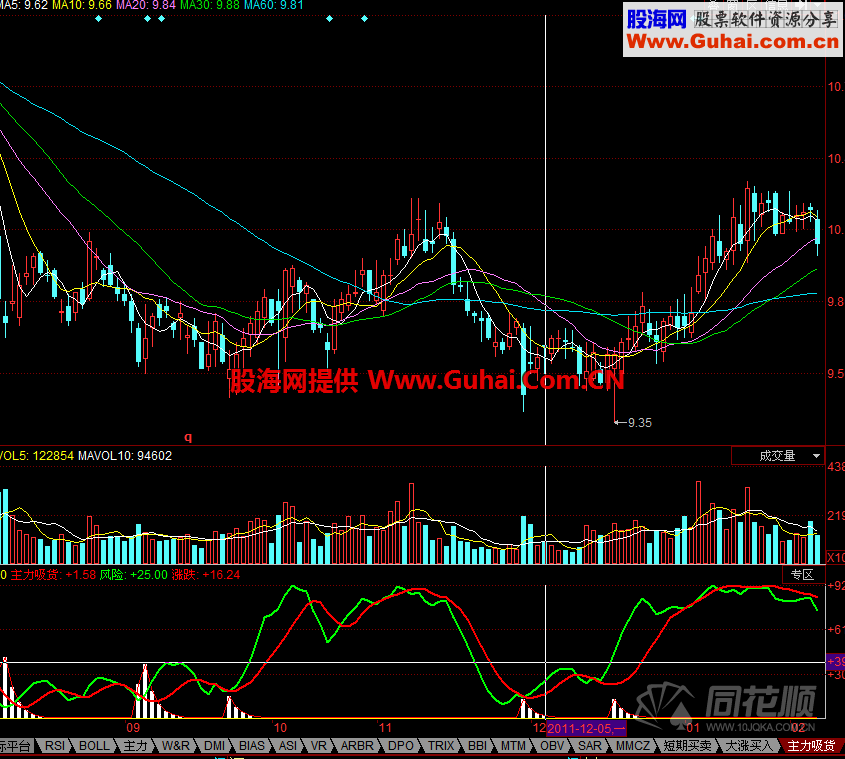The width and height of the screenshot is (845, 759).
Task: Switch to the ASI indicator tab
Action: coord(288,746)
